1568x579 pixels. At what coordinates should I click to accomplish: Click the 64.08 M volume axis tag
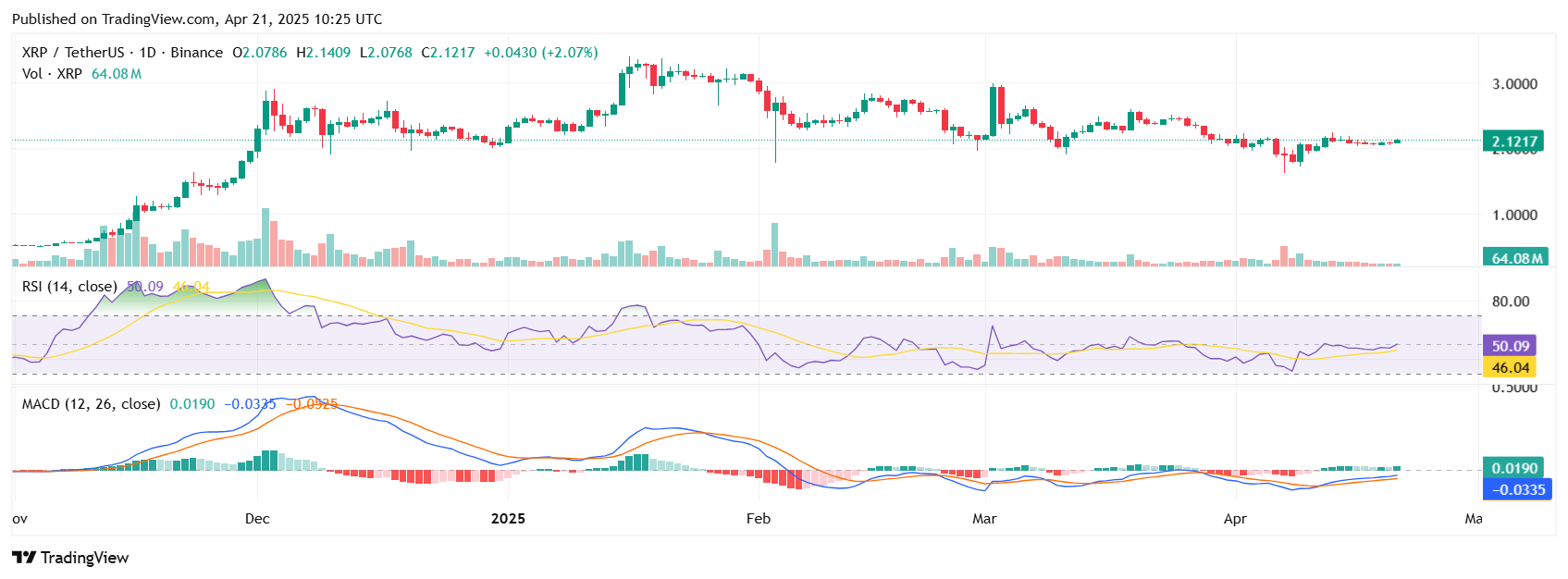tap(1517, 258)
